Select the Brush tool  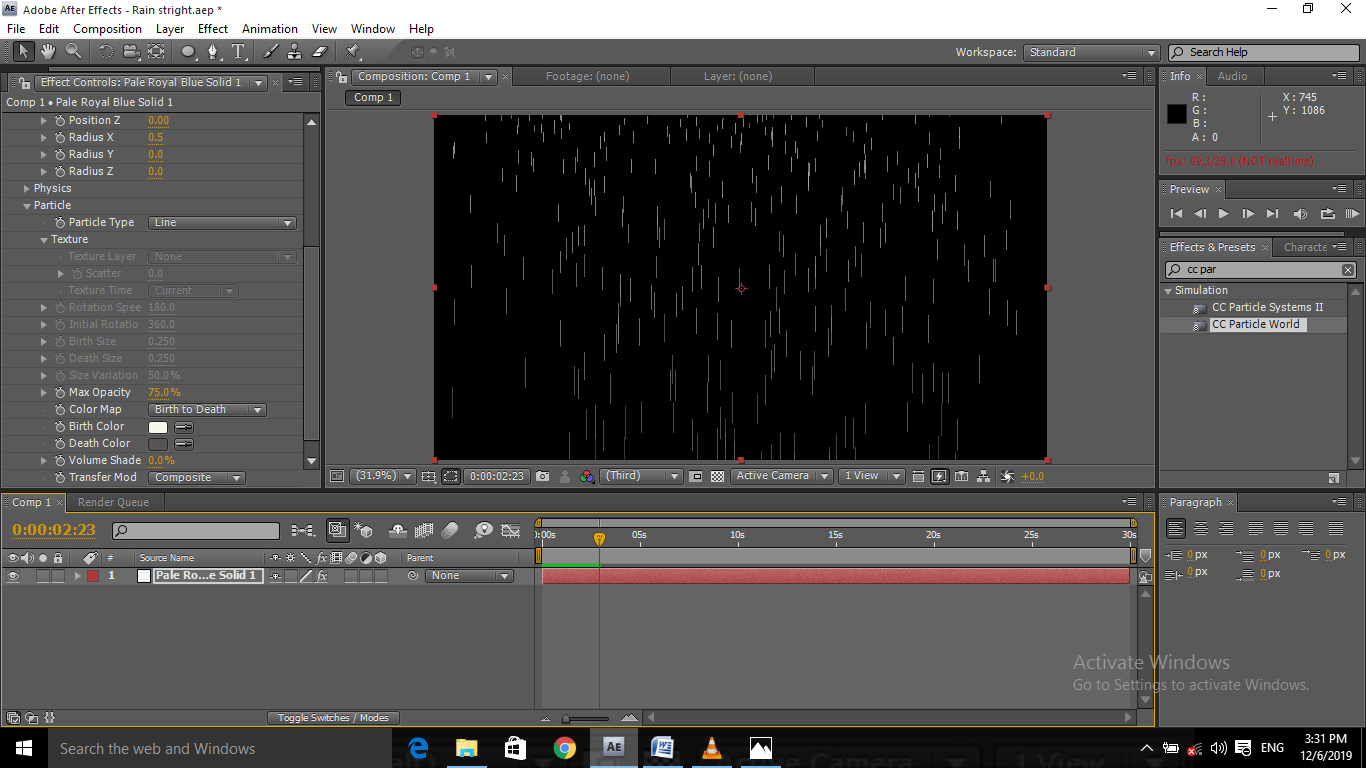click(x=270, y=51)
